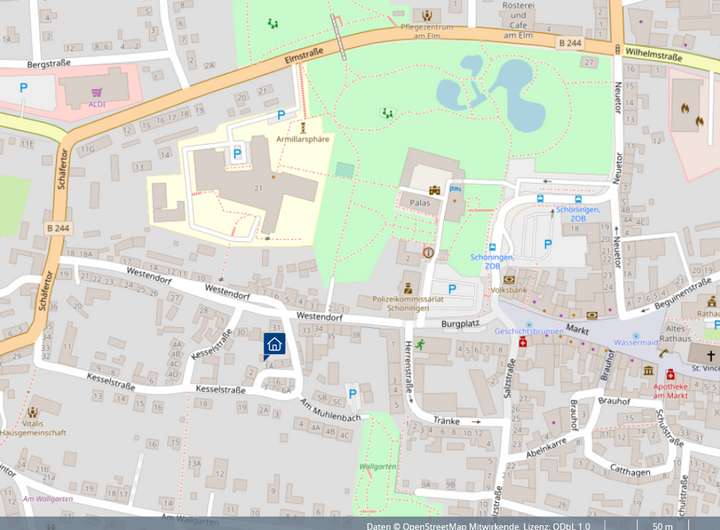Select the tourist information icon below Palas
720x530 pixels.
point(427,253)
